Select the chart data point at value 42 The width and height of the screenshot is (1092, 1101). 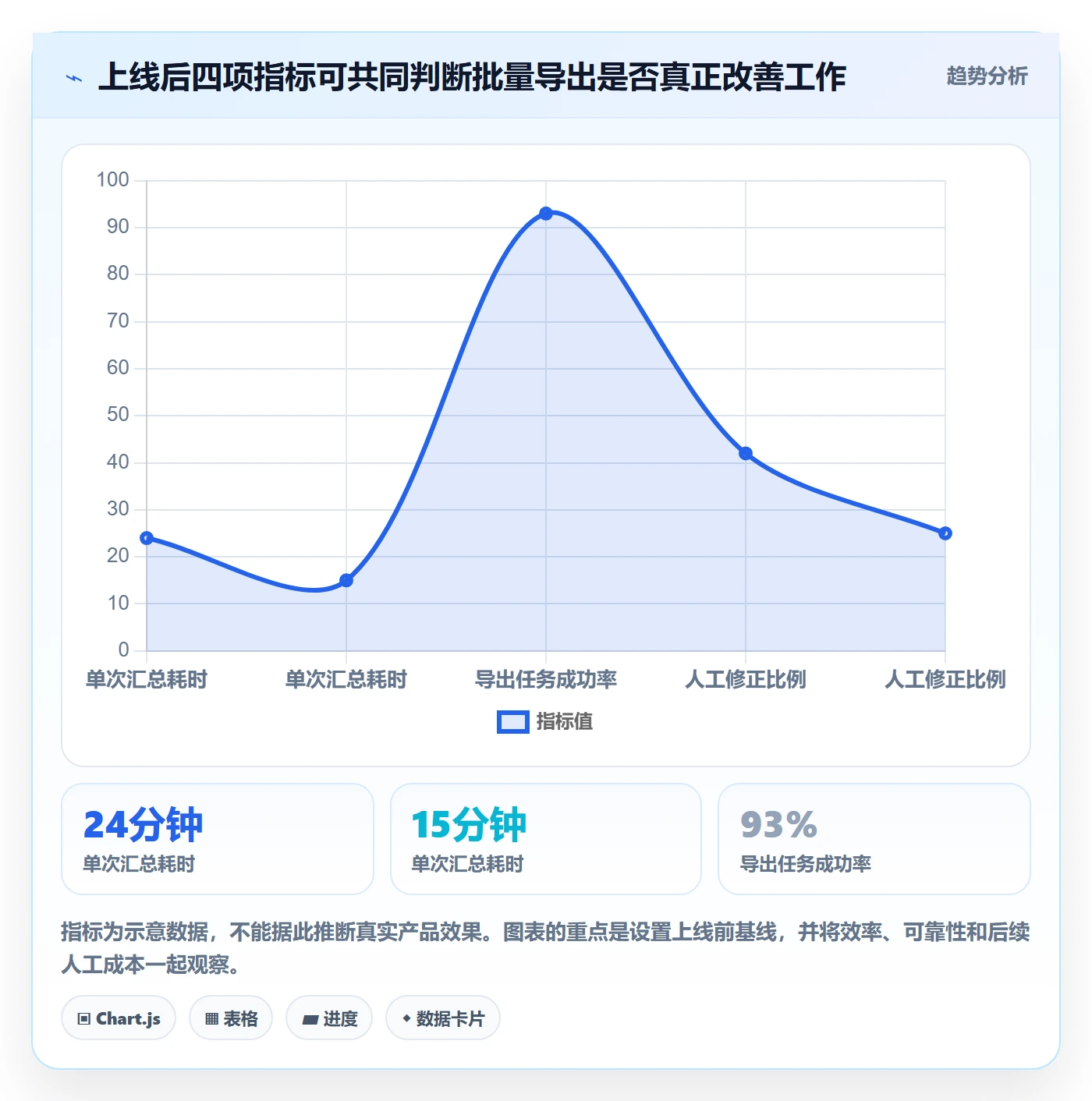coord(746,454)
